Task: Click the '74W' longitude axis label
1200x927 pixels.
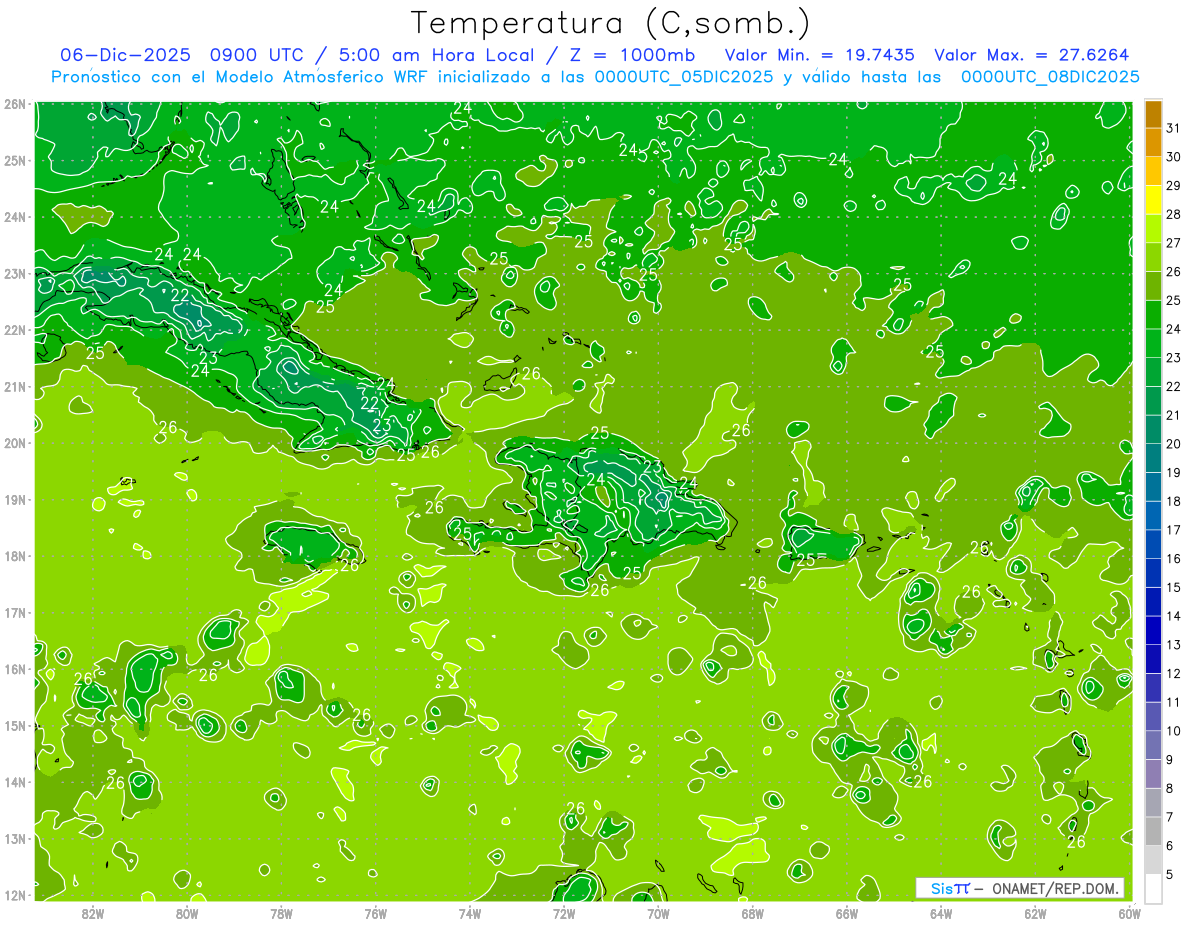Action: (x=469, y=913)
